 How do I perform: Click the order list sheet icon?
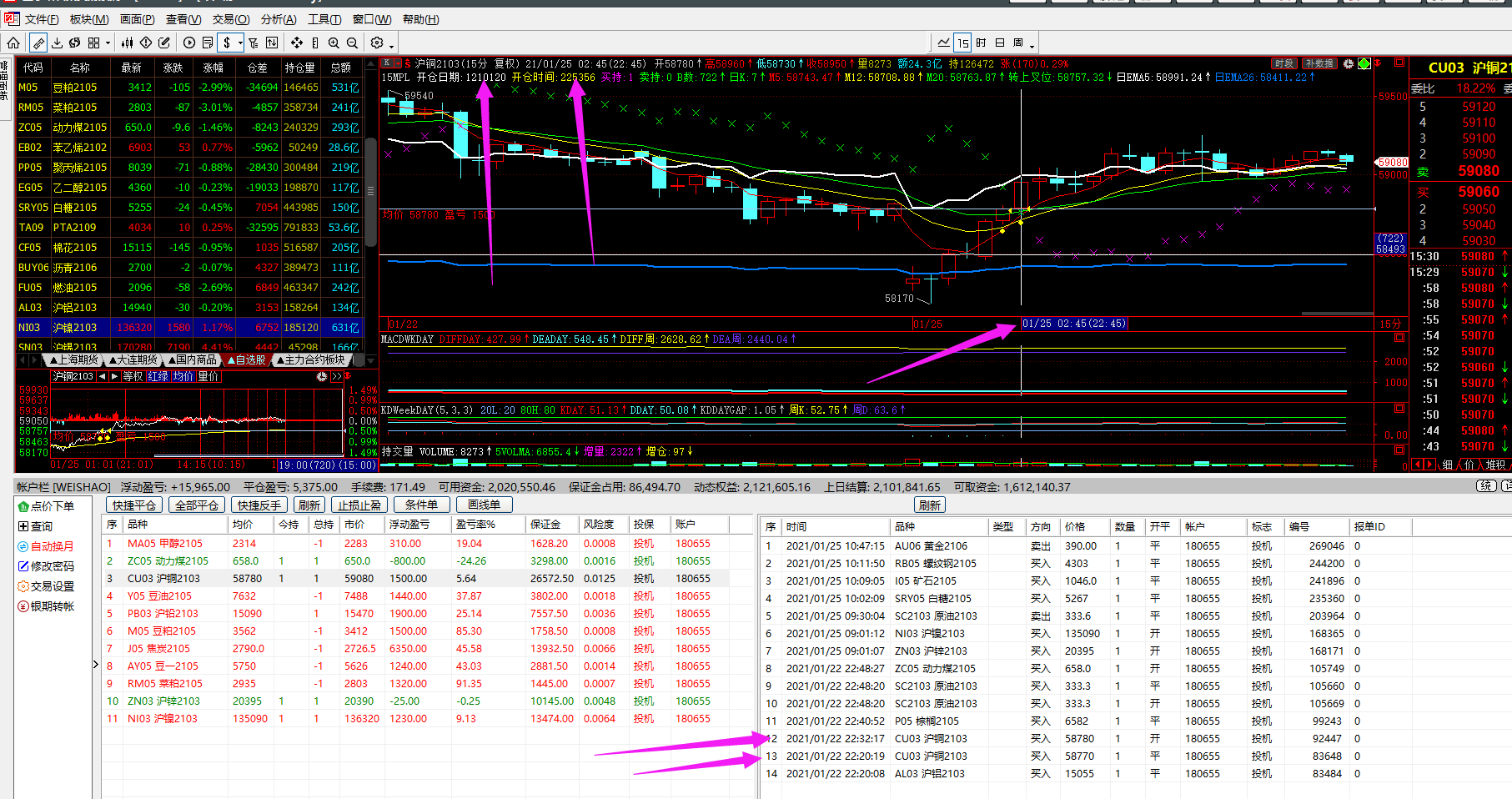pos(208,43)
